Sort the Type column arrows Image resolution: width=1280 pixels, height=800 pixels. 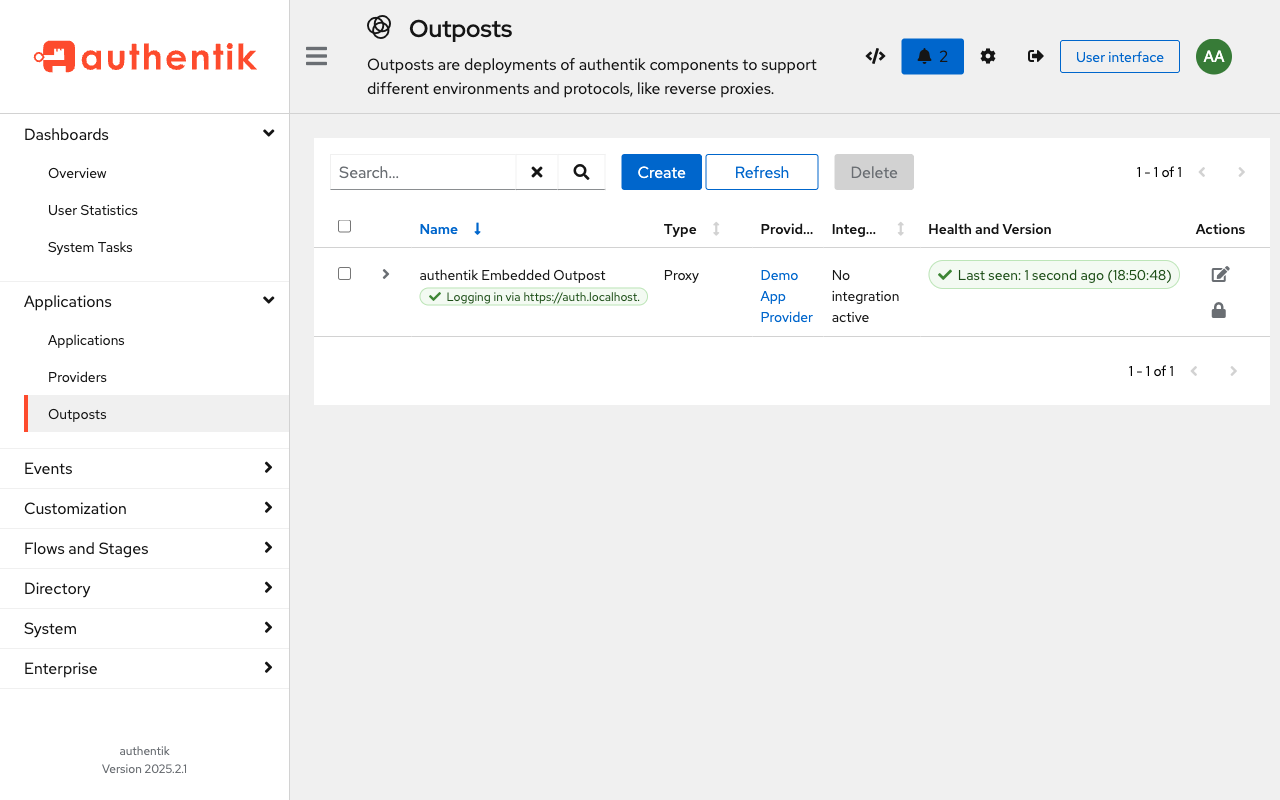tap(716, 229)
